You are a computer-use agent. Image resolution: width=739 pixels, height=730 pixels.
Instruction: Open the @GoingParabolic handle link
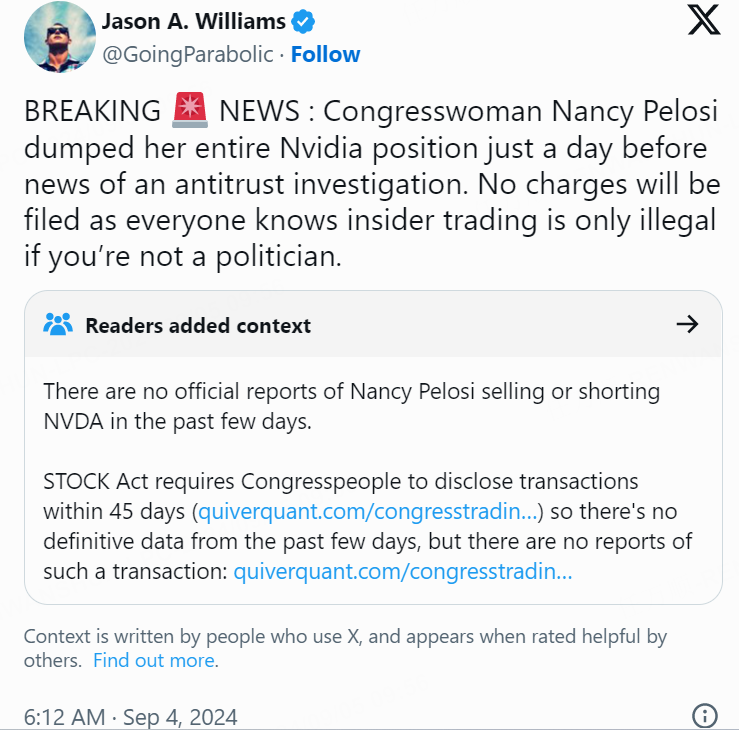188,54
